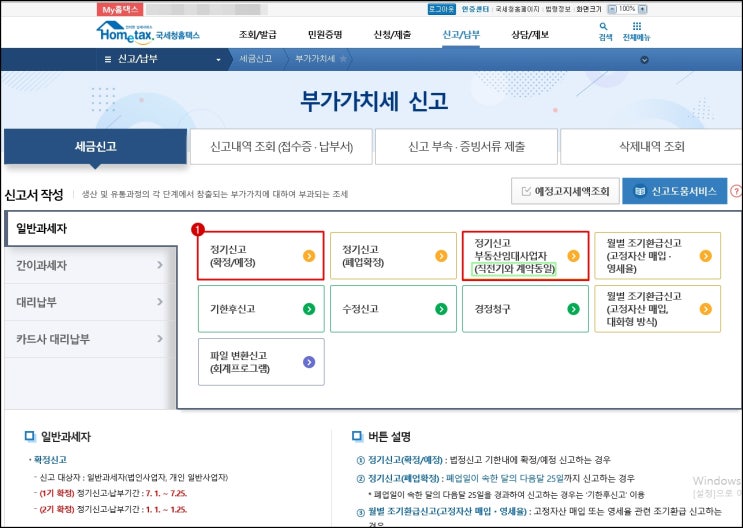The width and height of the screenshot is (743, 528).
Task: Click the 확정신고 heading text
Action: click(x=50, y=460)
